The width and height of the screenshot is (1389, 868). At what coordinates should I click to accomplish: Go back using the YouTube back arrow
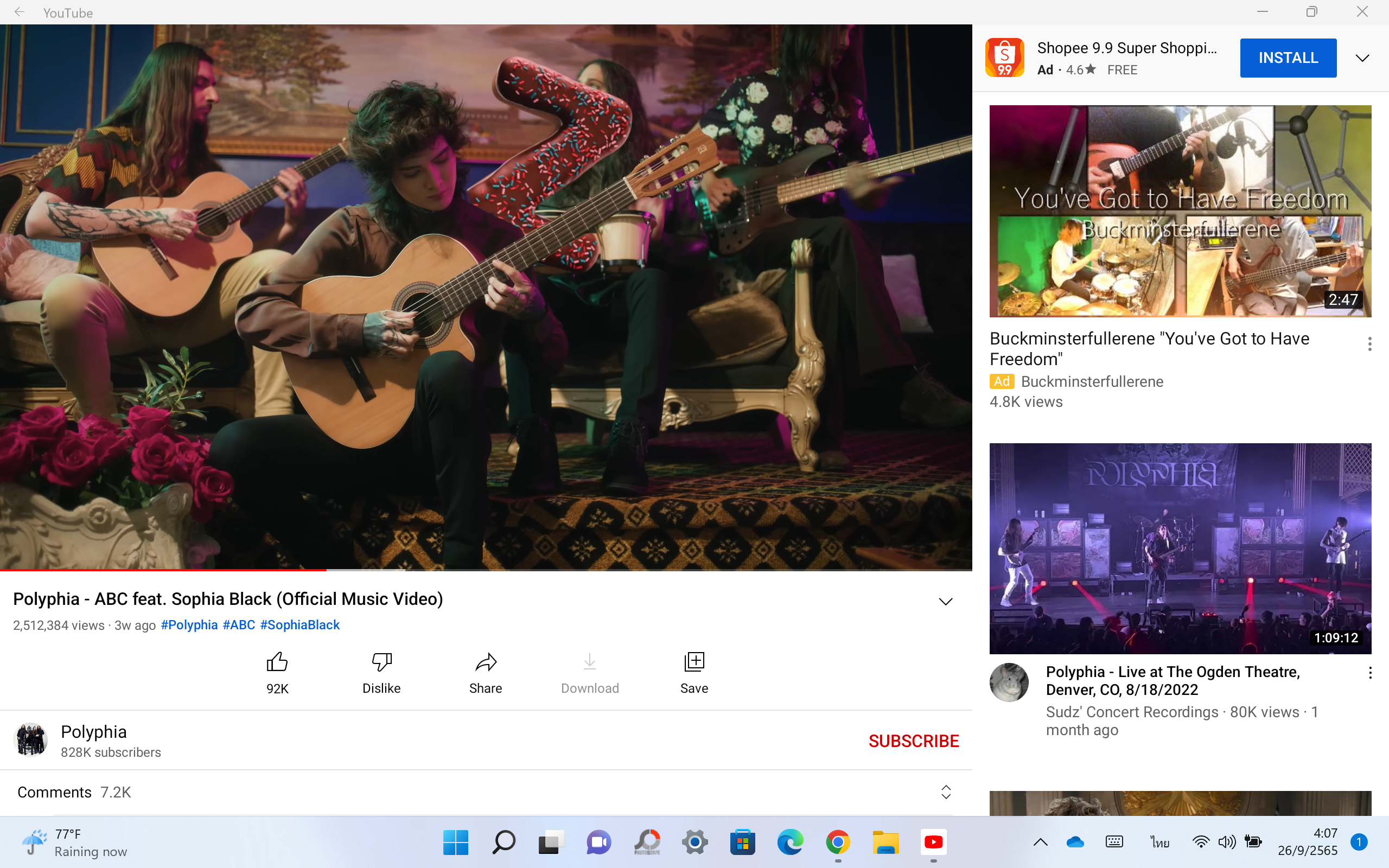click(x=20, y=12)
